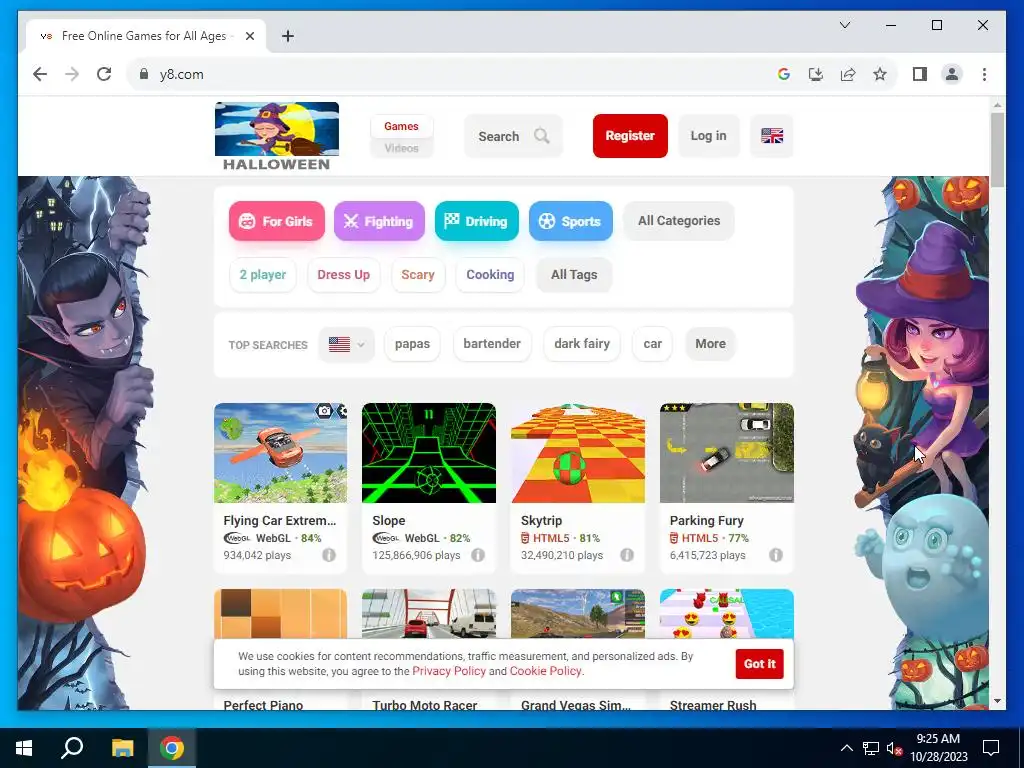Switch to the Videos toggle option

tap(401, 148)
